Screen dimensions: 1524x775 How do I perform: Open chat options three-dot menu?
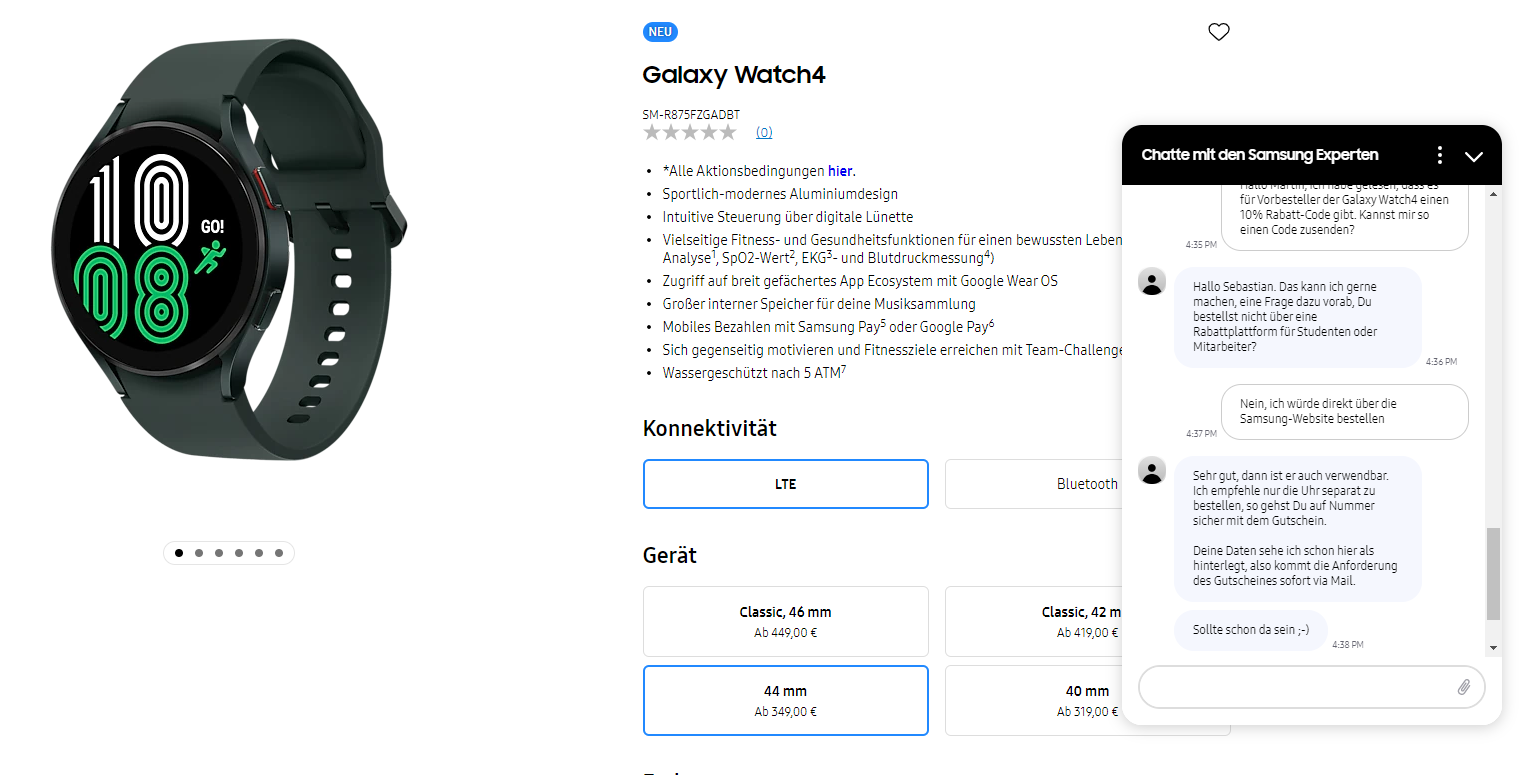click(x=1439, y=155)
